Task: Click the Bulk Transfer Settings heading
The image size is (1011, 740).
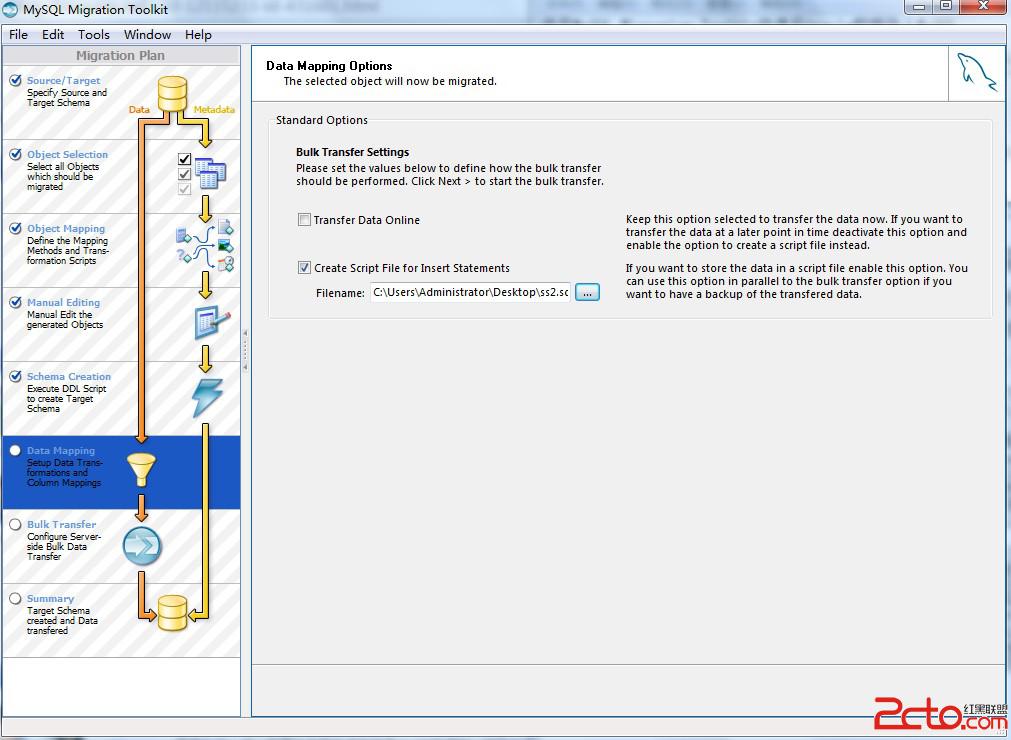Action: click(x=353, y=152)
